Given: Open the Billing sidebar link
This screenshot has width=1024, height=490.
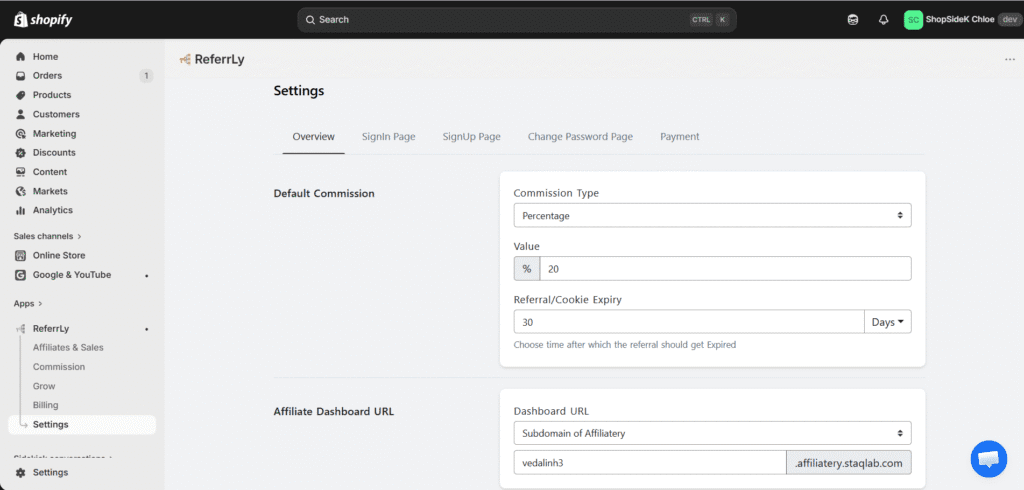Looking at the screenshot, I should (45, 405).
